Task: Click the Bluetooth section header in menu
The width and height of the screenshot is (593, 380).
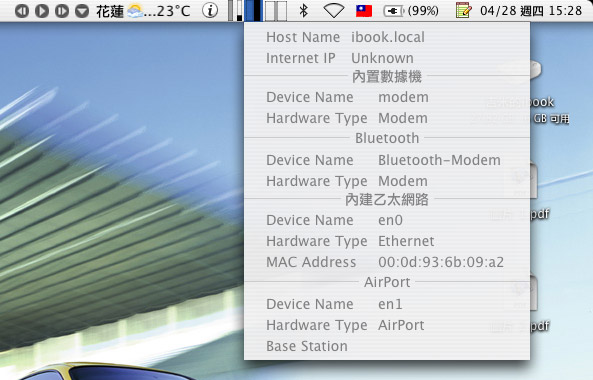Action: click(x=387, y=138)
